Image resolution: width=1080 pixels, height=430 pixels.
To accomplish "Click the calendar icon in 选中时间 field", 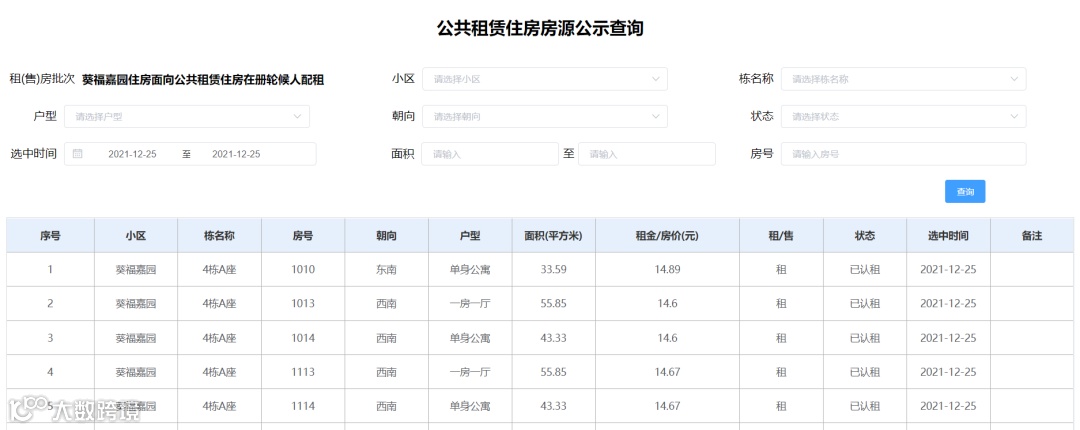I will pos(78,154).
